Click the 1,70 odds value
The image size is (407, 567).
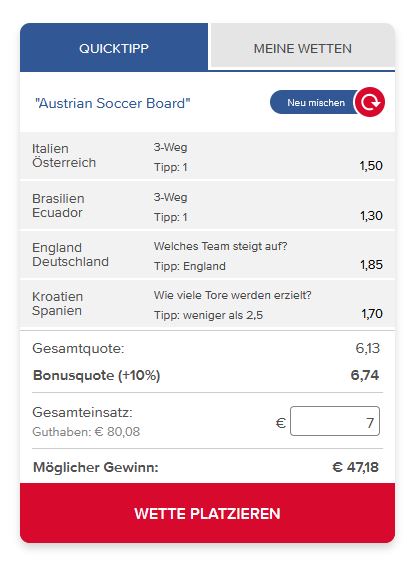pos(372,314)
